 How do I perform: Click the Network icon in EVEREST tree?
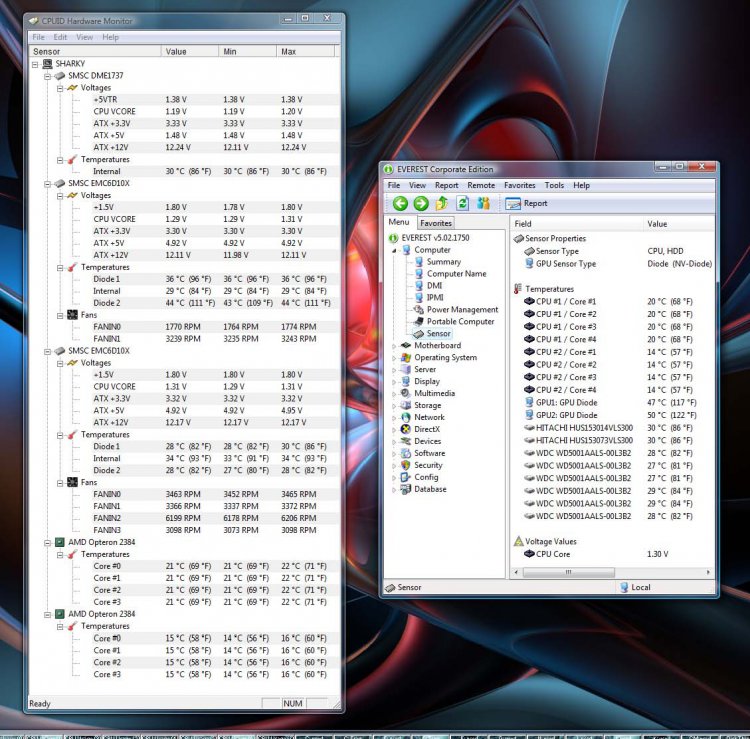click(406, 417)
